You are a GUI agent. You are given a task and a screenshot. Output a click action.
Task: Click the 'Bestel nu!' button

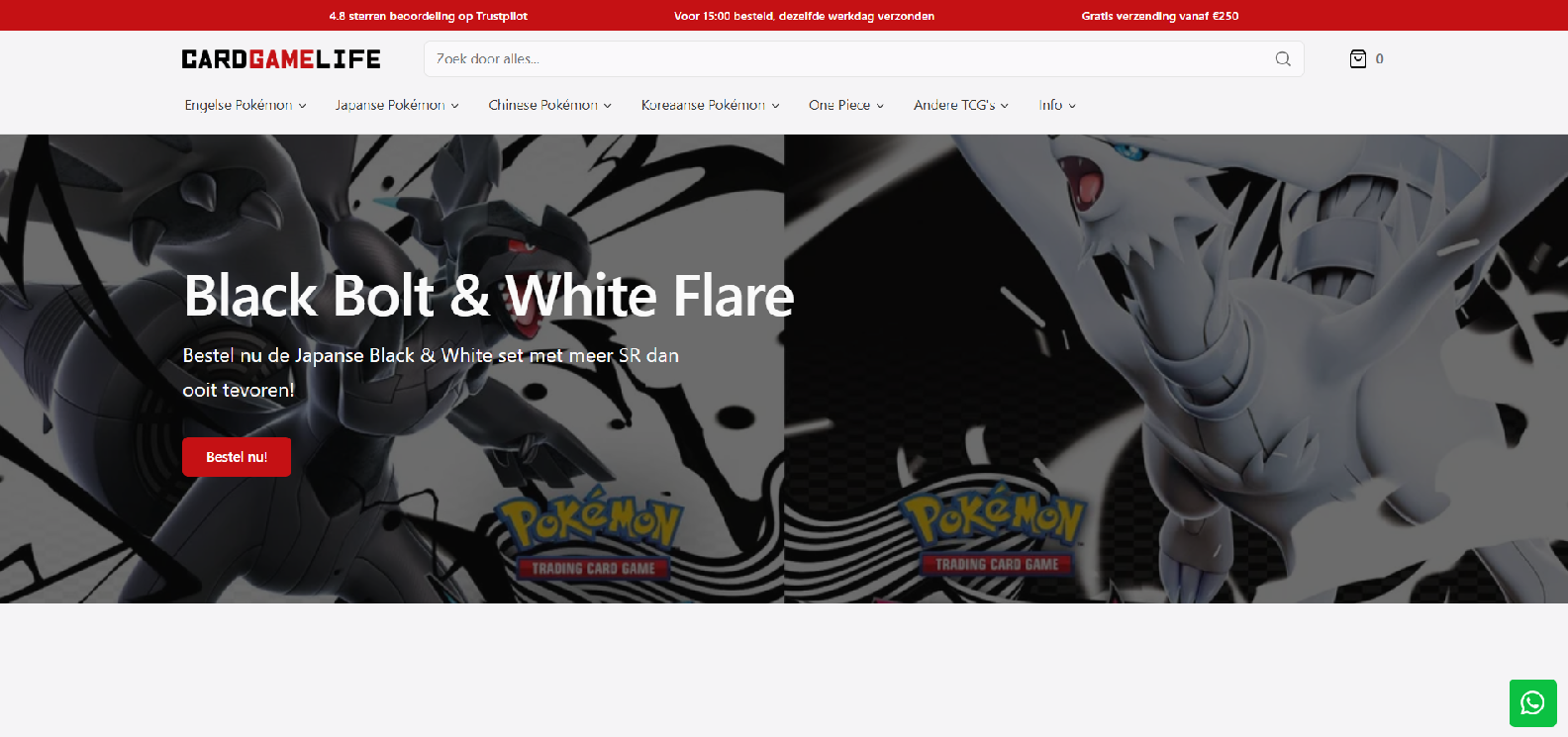tap(237, 457)
